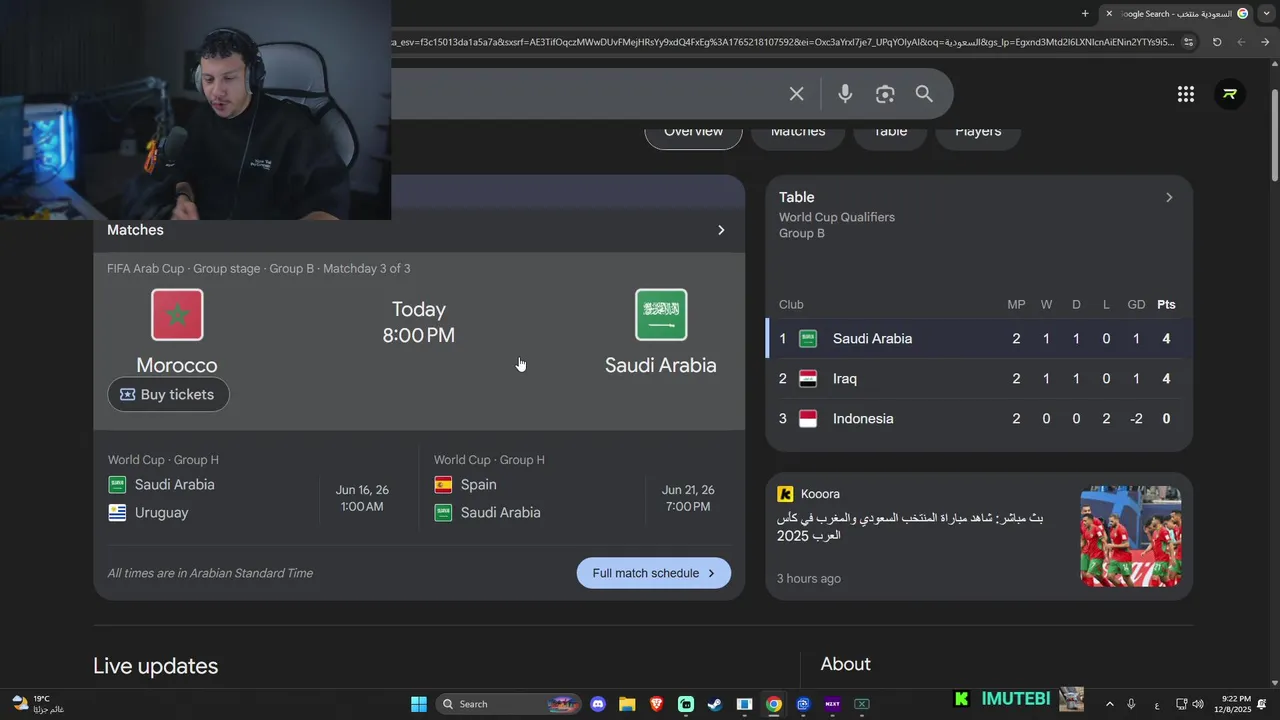Launch Brave browser from taskbar
The width and height of the screenshot is (1280, 720).
point(656,704)
